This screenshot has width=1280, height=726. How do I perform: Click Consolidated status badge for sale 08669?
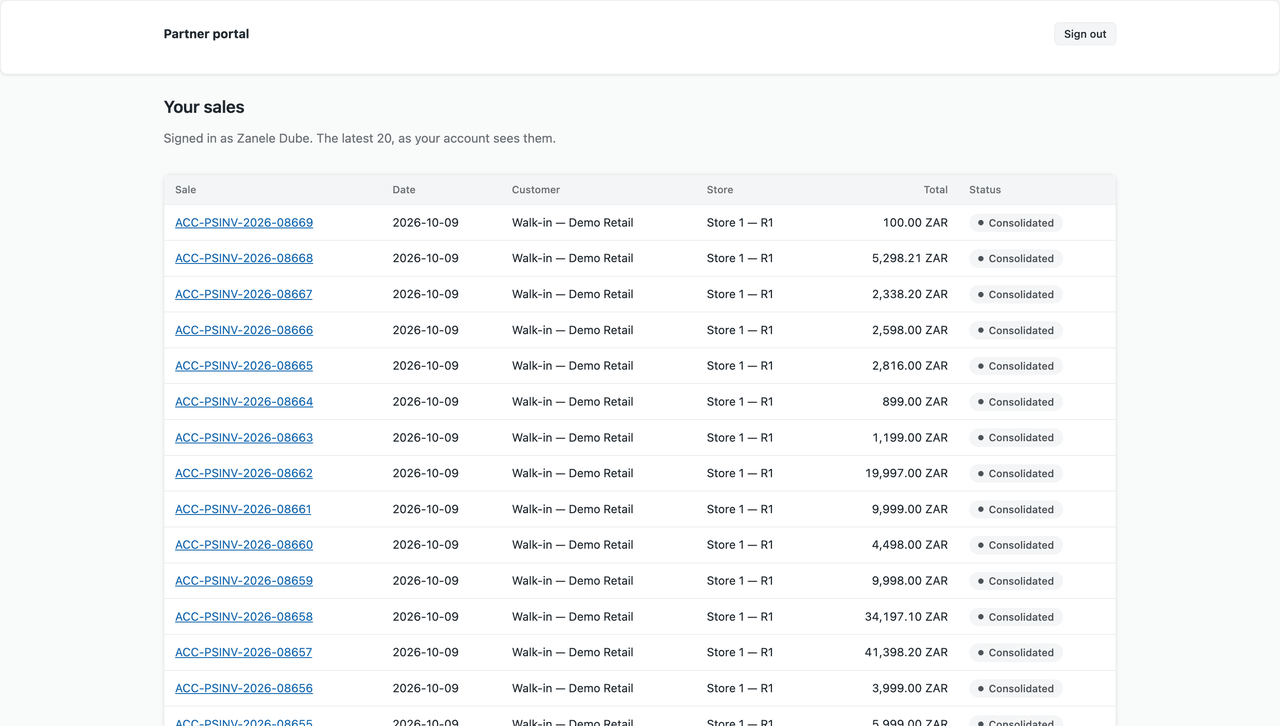coord(1015,223)
